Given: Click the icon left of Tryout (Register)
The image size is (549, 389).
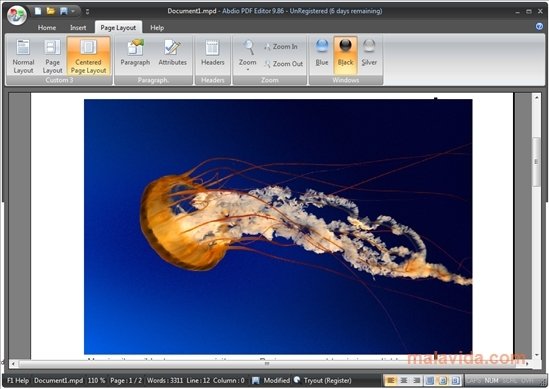Looking at the screenshot, I should click(297, 380).
